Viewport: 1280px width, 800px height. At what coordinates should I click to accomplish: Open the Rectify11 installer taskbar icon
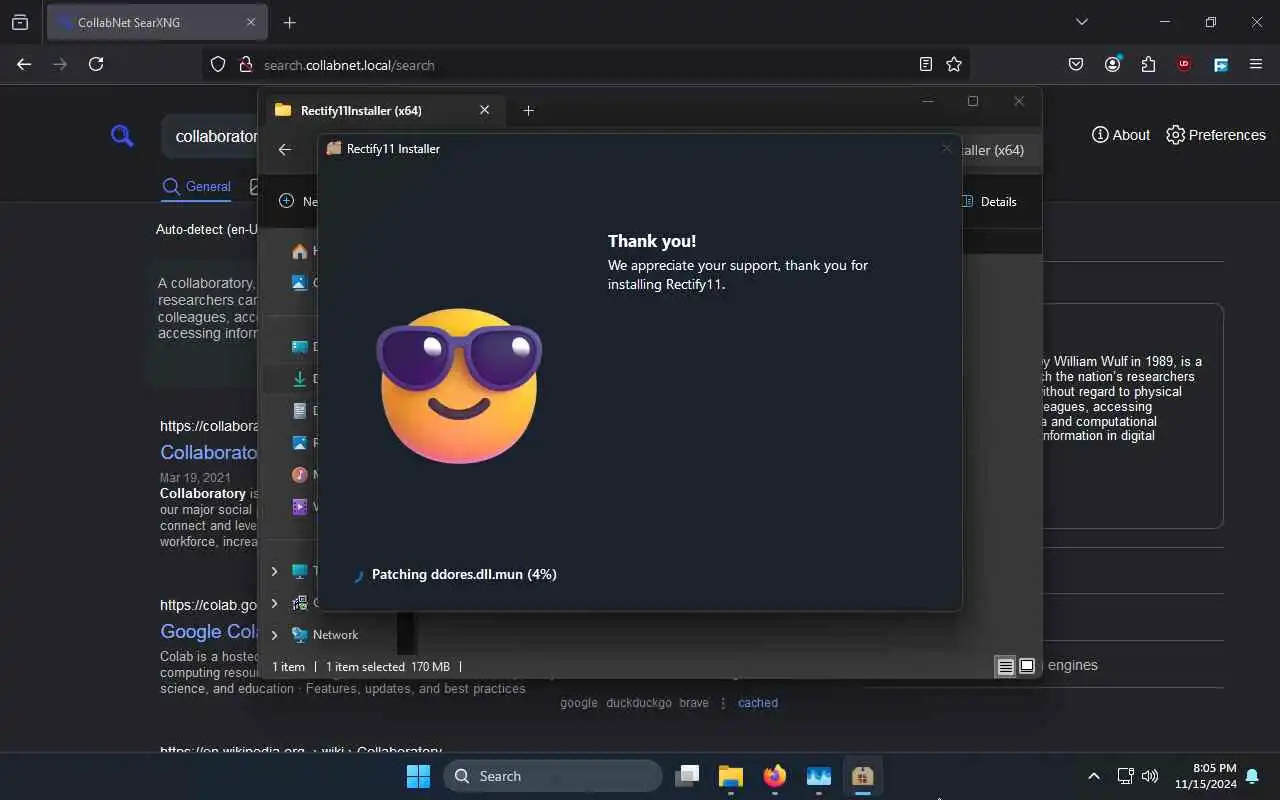(x=863, y=776)
